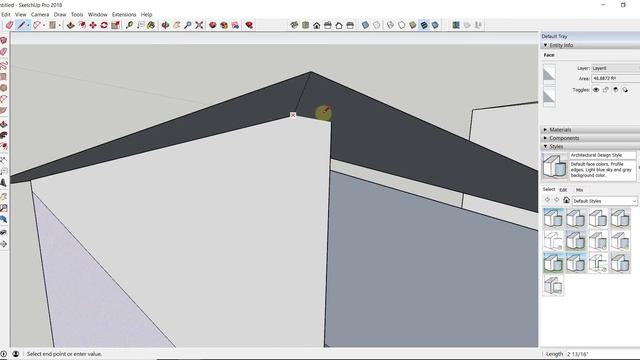Toggle X-ray face style
The width and height of the screenshot is (640, 360).
[x=365, y=25]
